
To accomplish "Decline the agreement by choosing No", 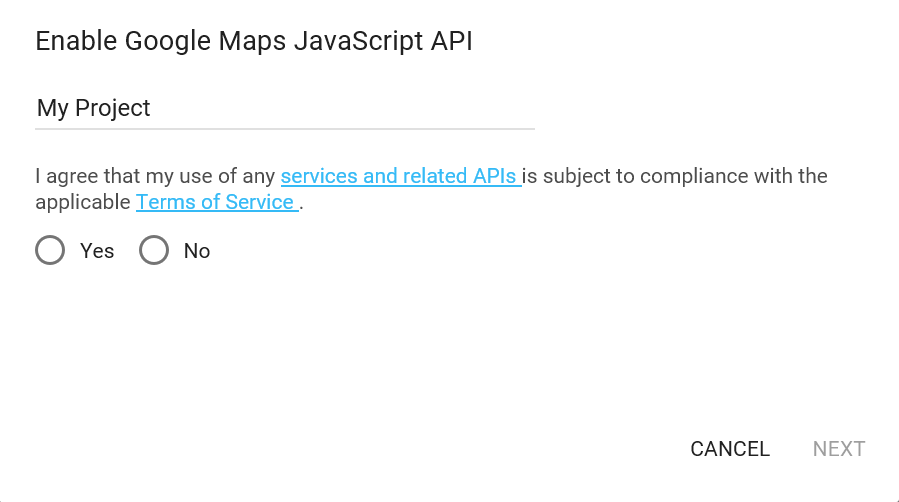I will (x=154, y=250).
